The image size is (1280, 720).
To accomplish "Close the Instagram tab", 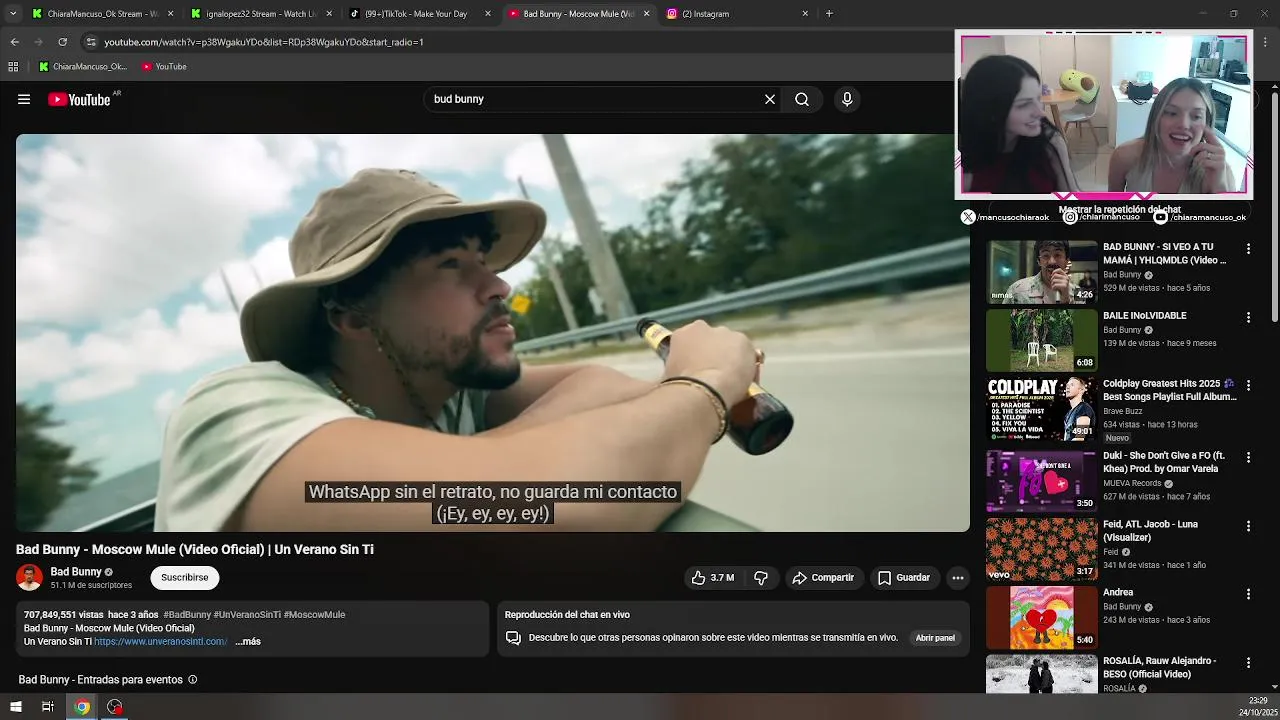I will pos(805,14).
